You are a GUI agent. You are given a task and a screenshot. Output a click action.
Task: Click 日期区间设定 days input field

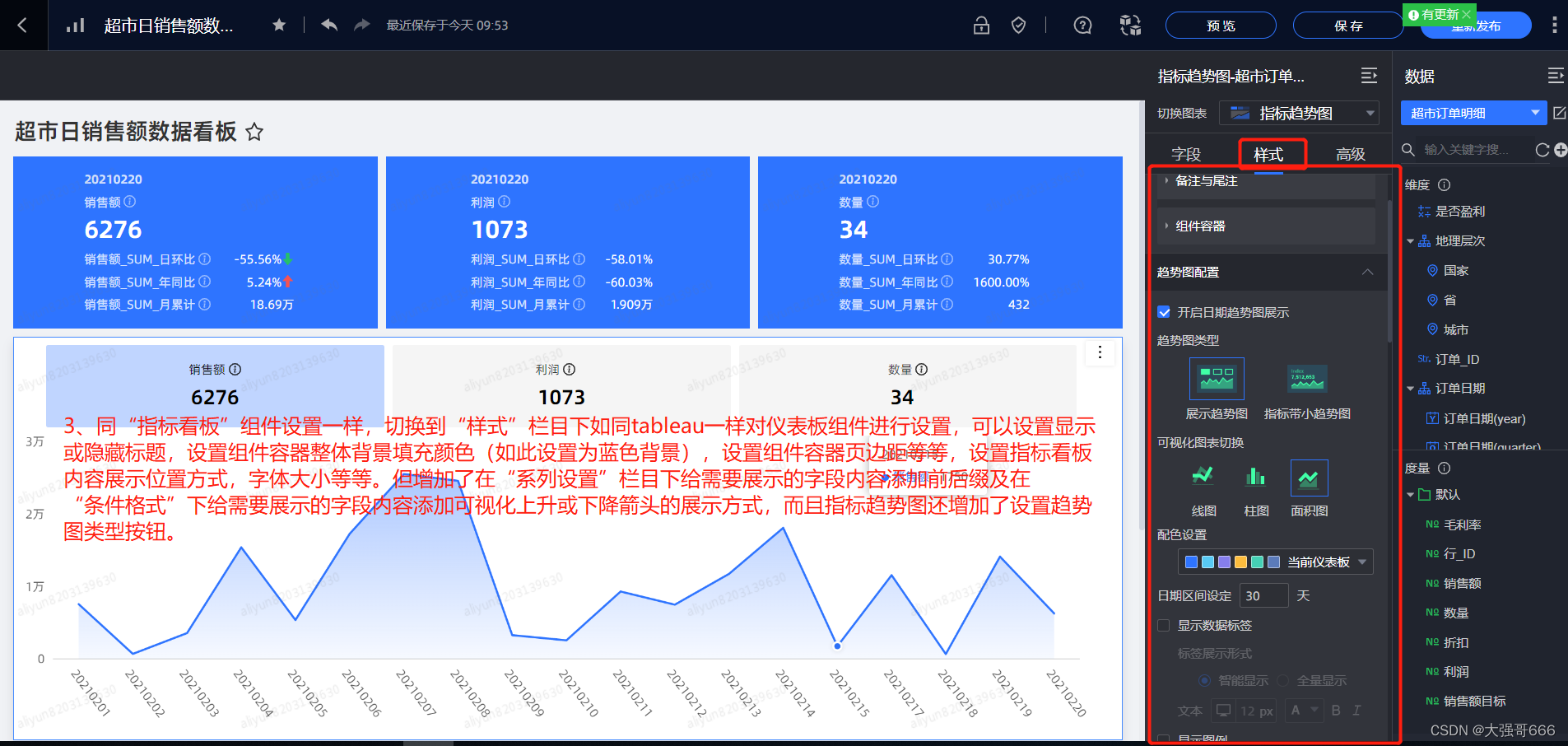pyautogui.click(x=1263, y=595)
